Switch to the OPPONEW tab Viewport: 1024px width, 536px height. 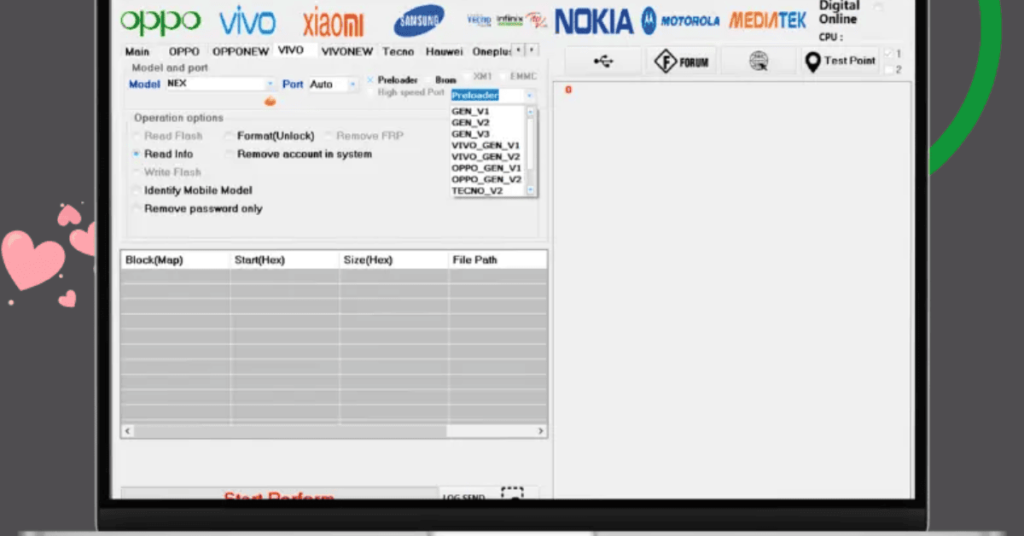[x=240, y=52]
